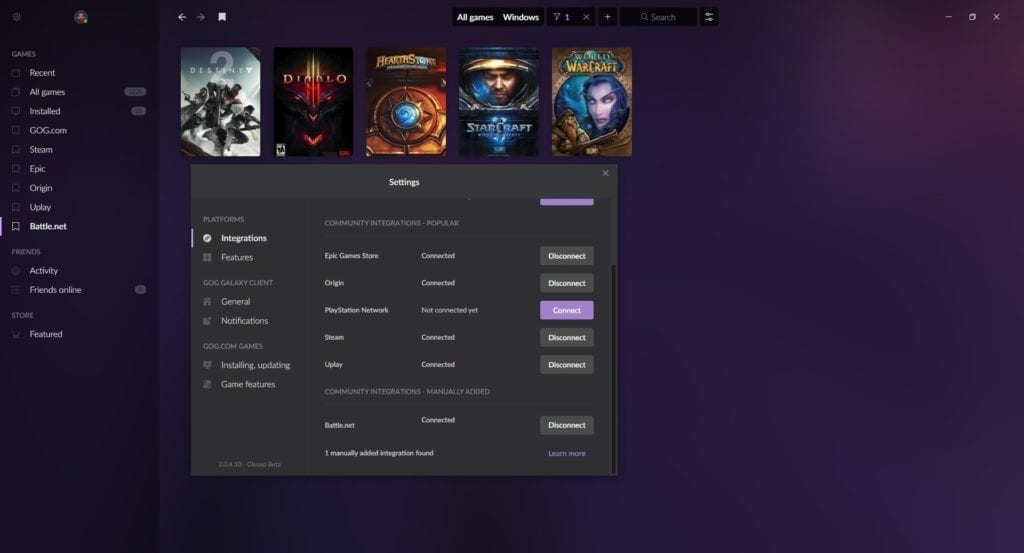Open the filter funnel showing 1
This screenshot has height=553, width=1024.
[562, 17]
